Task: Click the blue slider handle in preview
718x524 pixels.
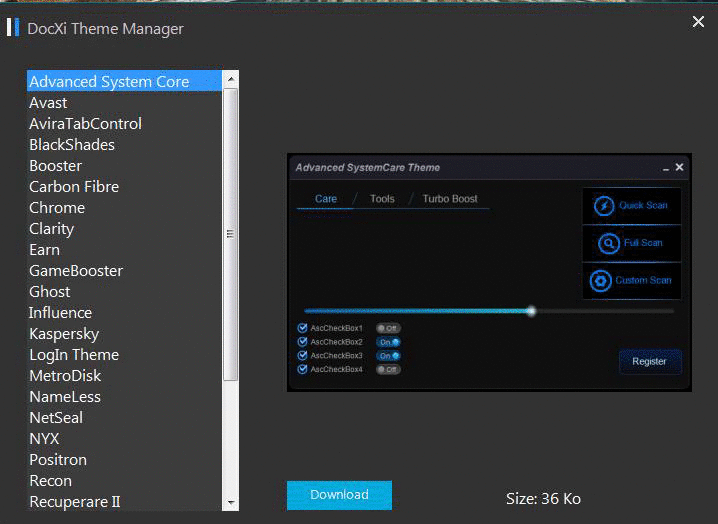Action: tap(531, 311)
